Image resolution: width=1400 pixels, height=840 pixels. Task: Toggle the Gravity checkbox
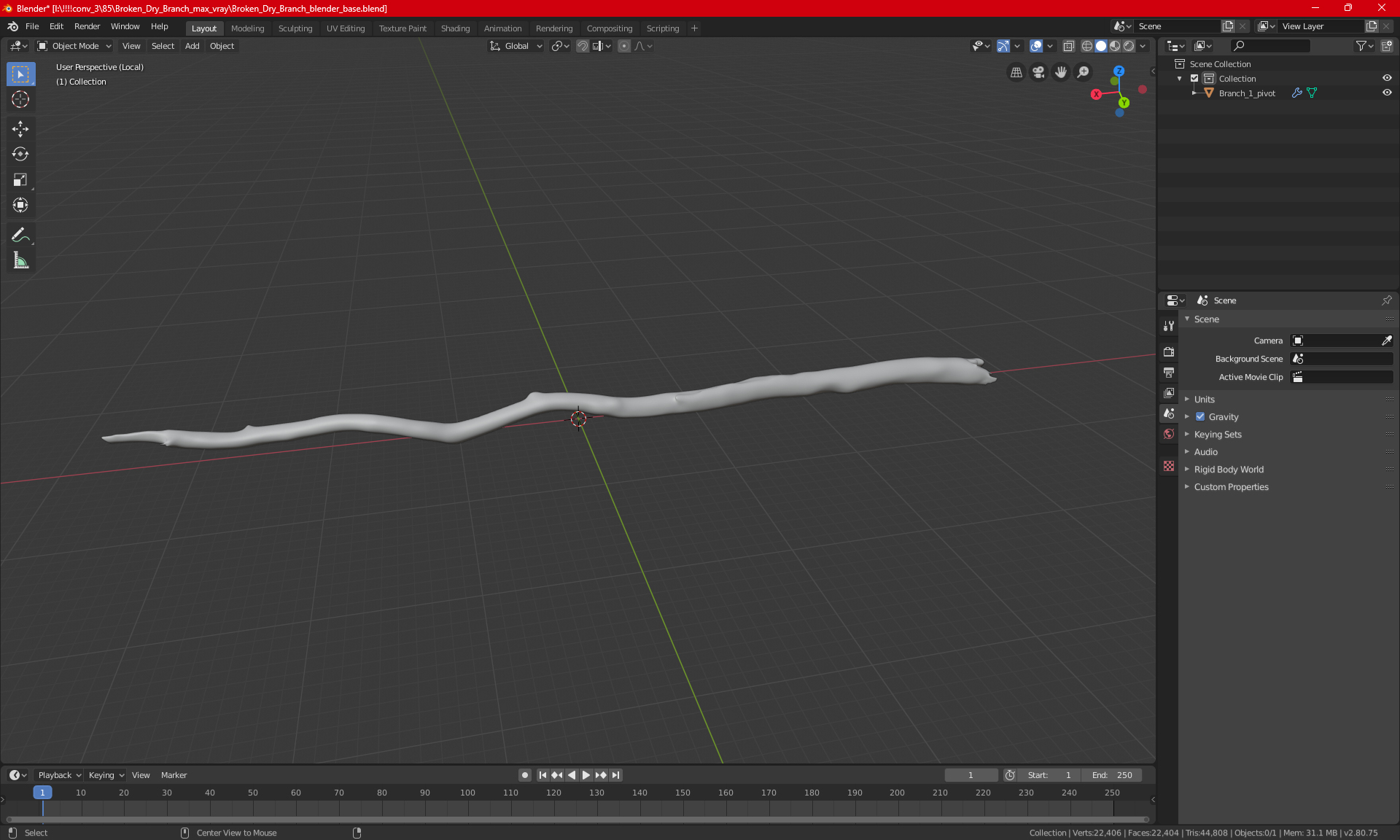[x=1200, y=417]
